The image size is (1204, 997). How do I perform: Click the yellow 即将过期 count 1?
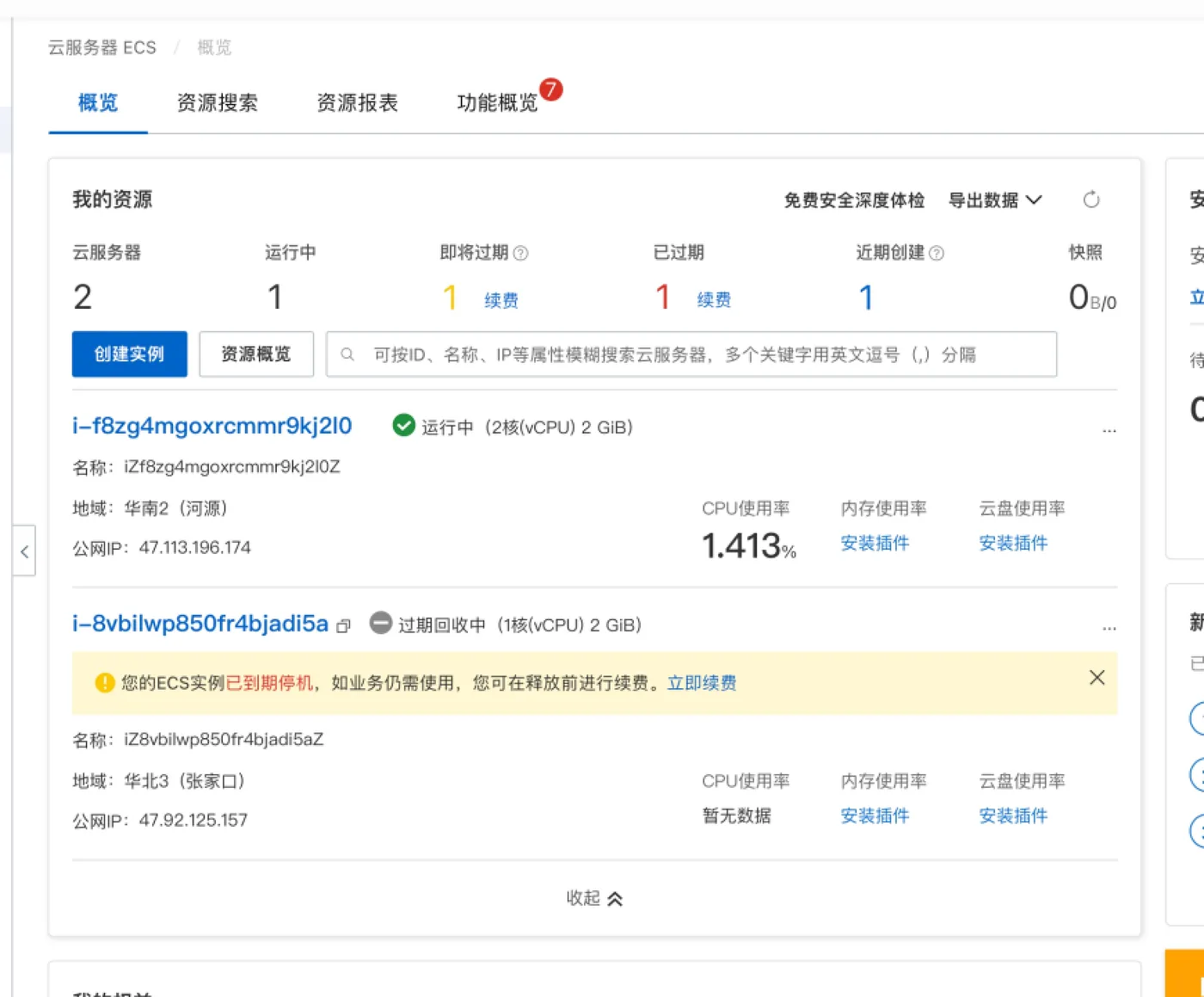click(450, 298)
